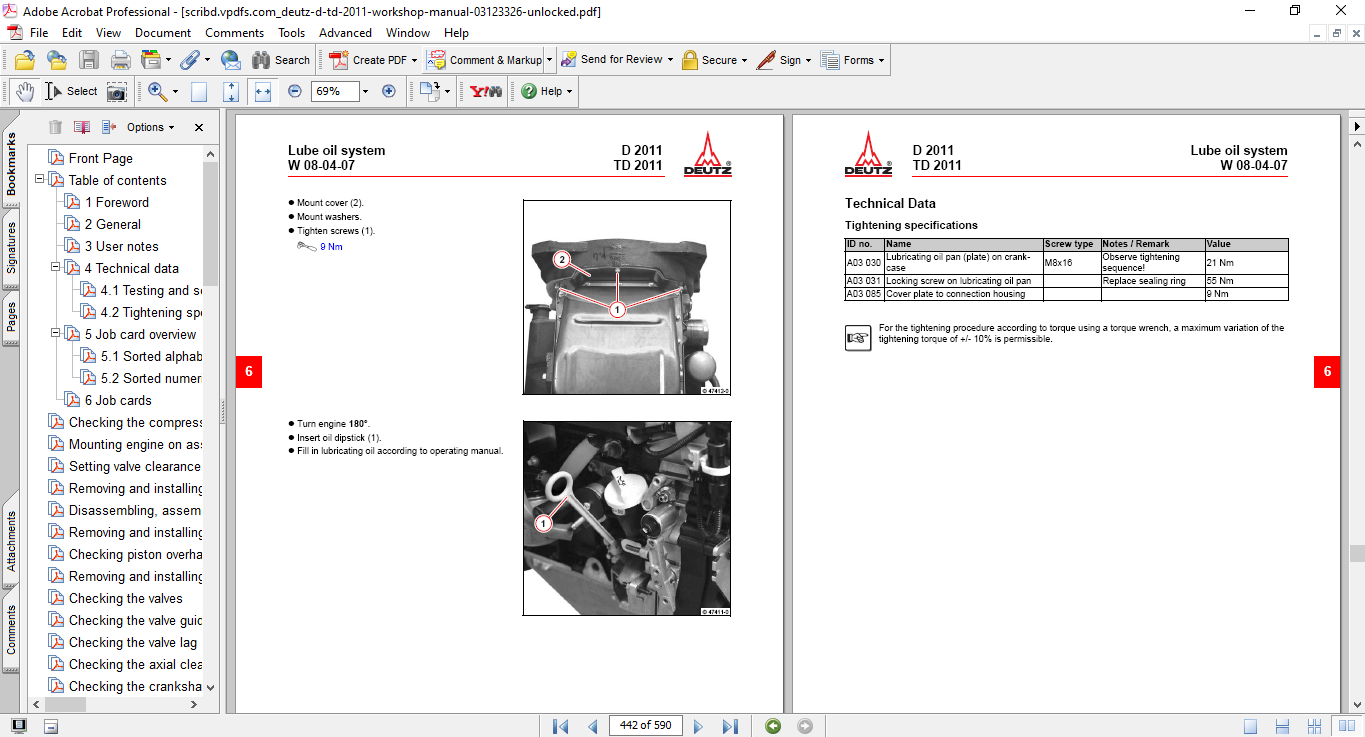1365x737 pixels.
Task: Switch to Fit Width page display
Action: [x=262, y=91]
